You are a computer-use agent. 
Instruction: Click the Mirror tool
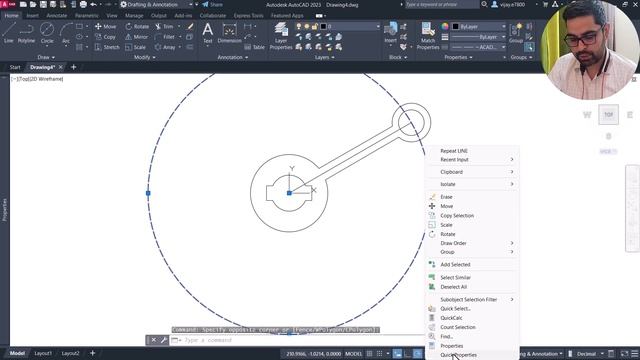click(136, 37)
